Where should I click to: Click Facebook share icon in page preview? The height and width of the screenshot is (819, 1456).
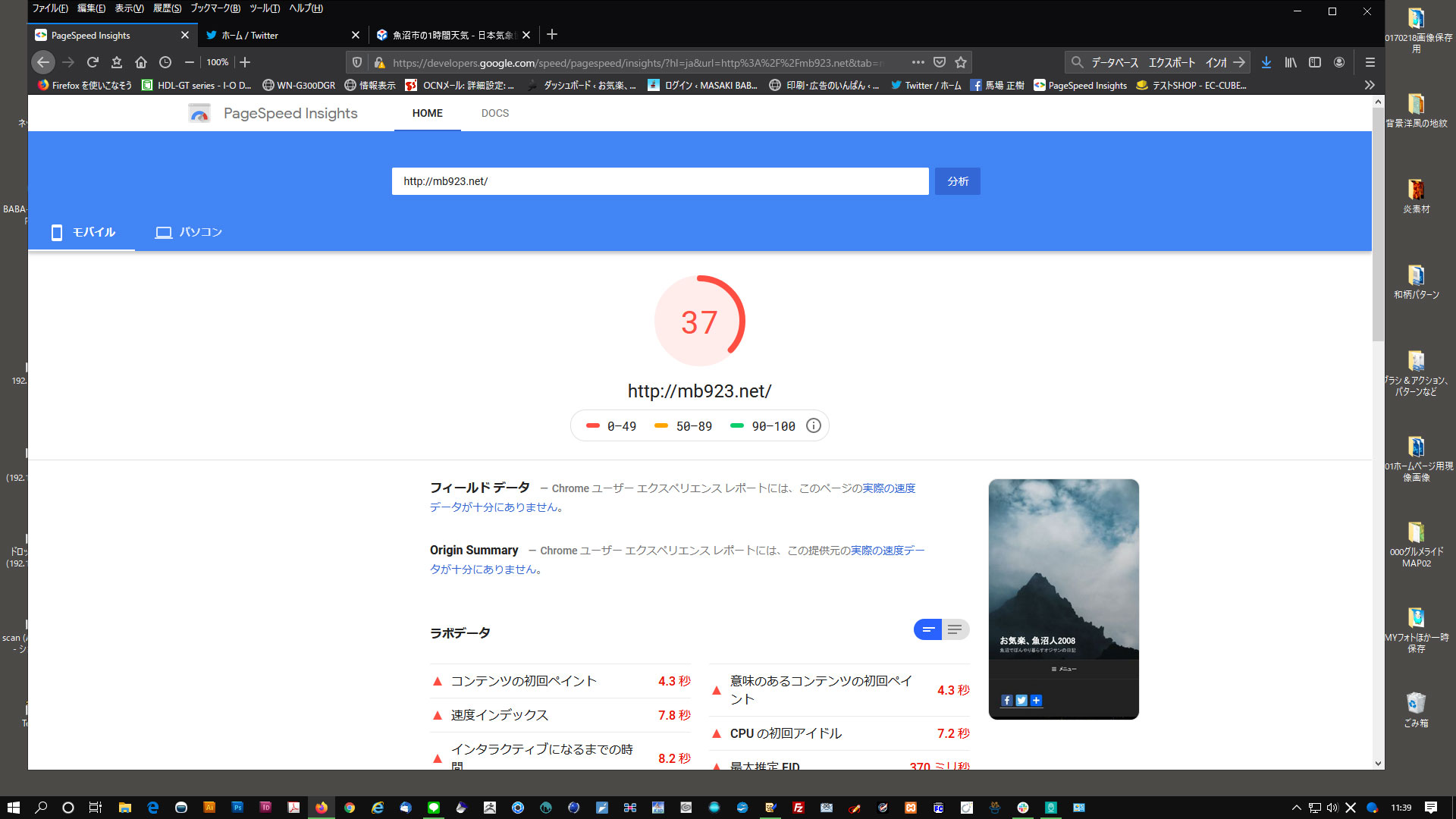coord(1006,701)
